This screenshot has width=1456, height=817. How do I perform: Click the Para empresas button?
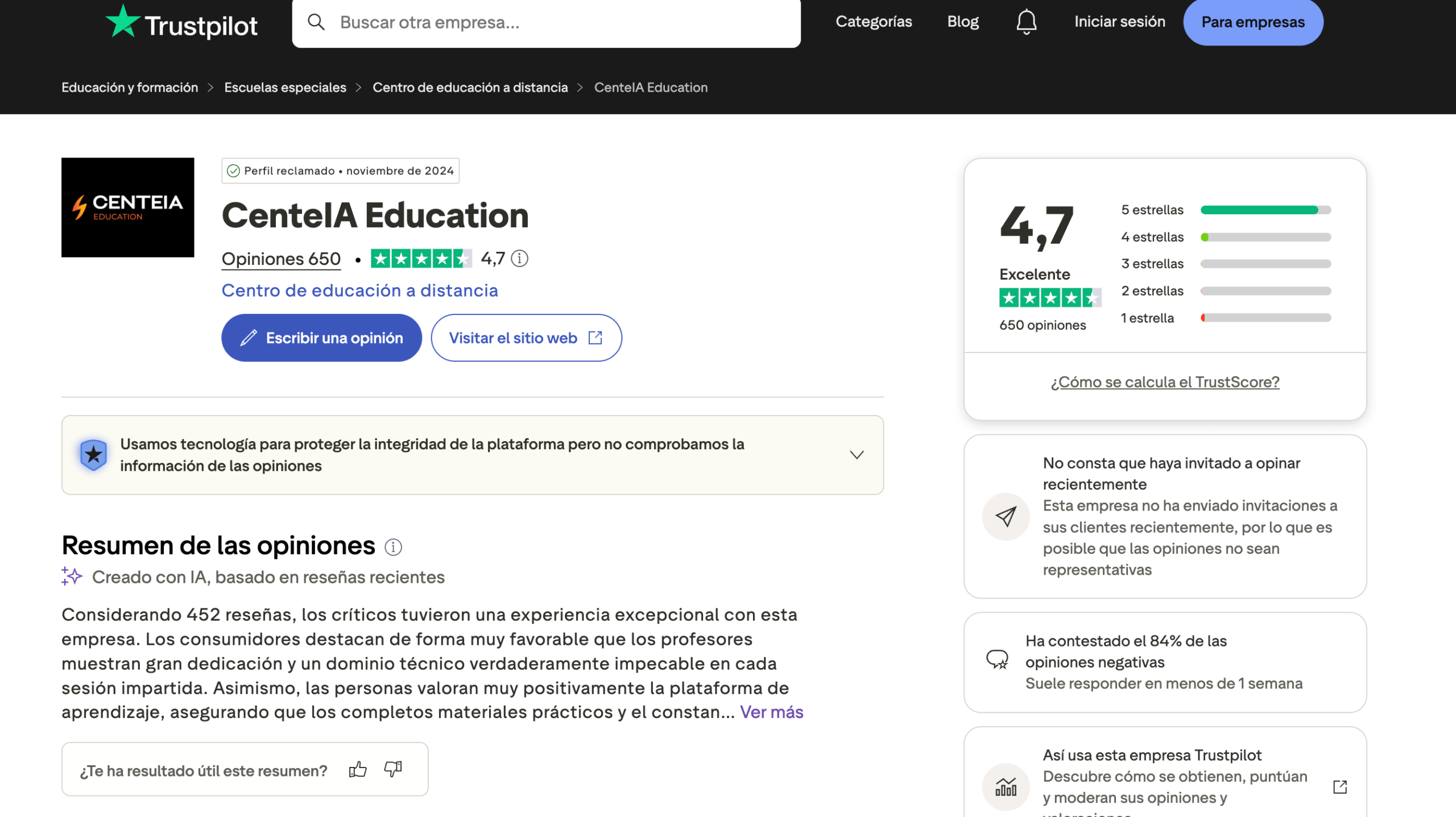pyautogui.click(x=1253, y=22)
